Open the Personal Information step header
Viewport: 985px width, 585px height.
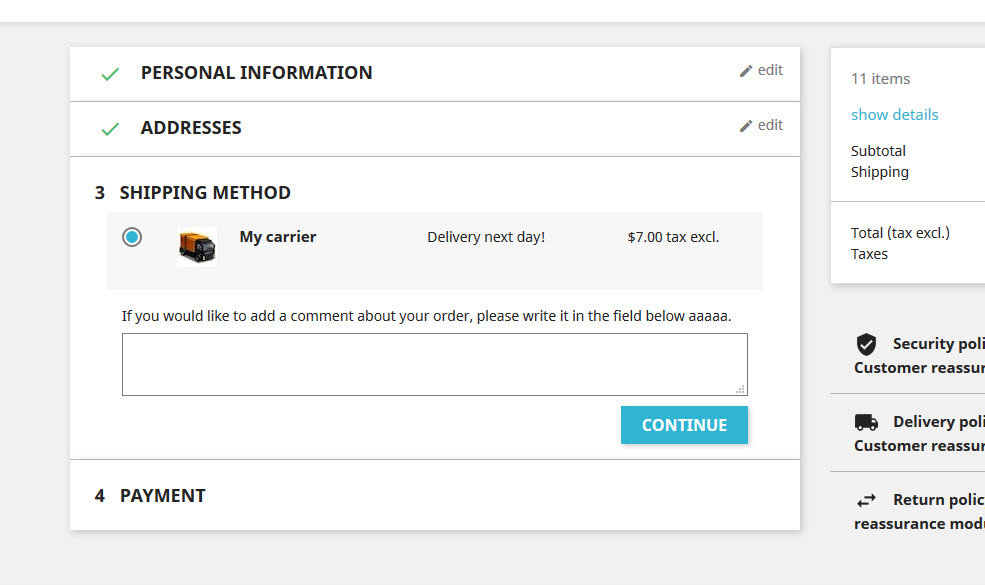click(256, 73)
